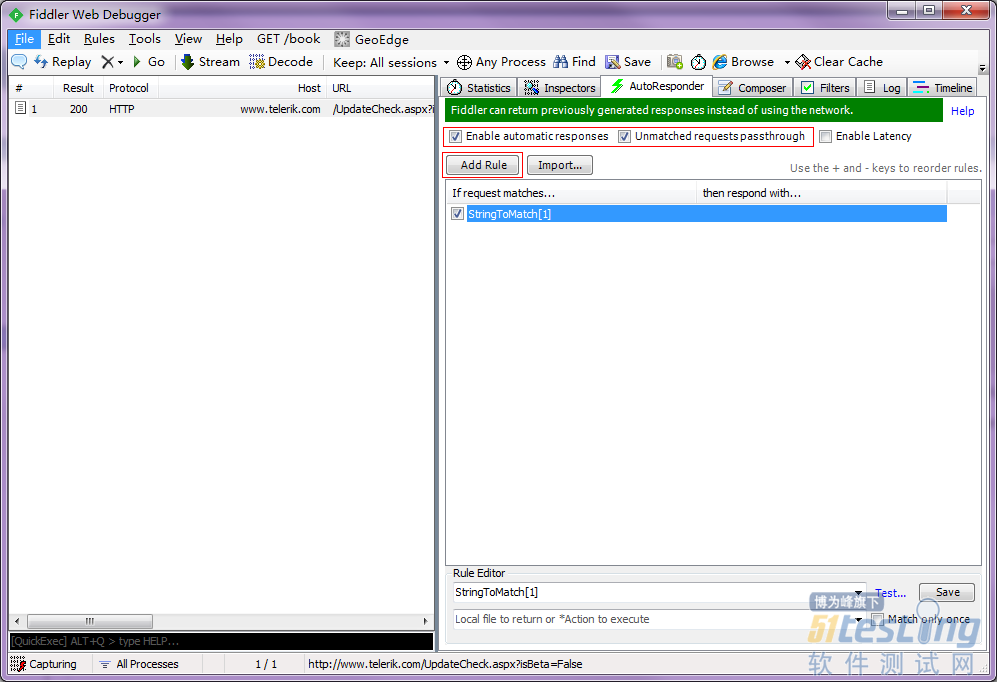
Task: Click the Import... button
Action: point(560,165)
